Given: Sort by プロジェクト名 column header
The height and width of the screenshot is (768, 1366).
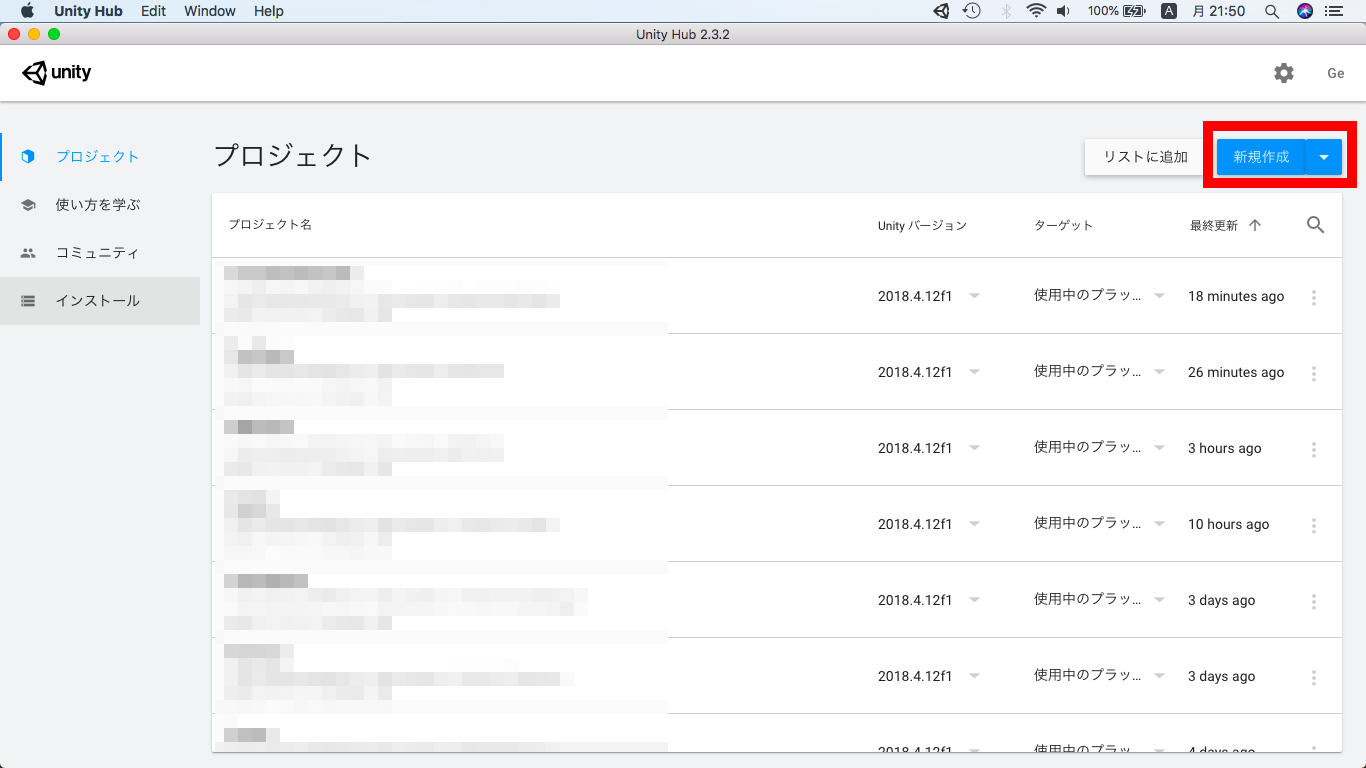Looking at the screenshot, I should 270,225.
